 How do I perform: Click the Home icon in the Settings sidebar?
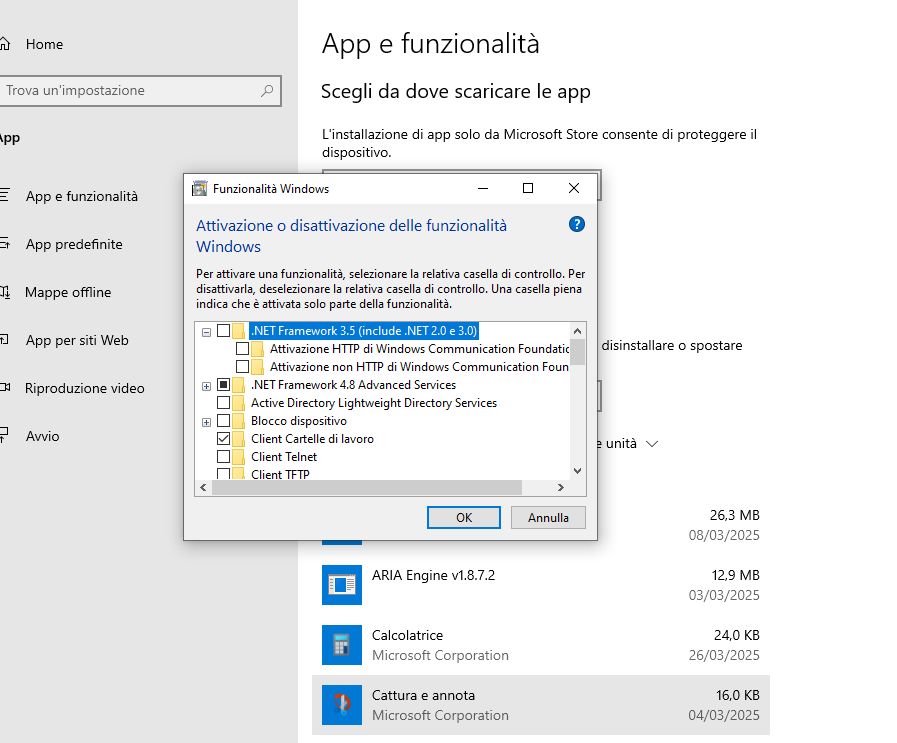(x=5, y=44)
